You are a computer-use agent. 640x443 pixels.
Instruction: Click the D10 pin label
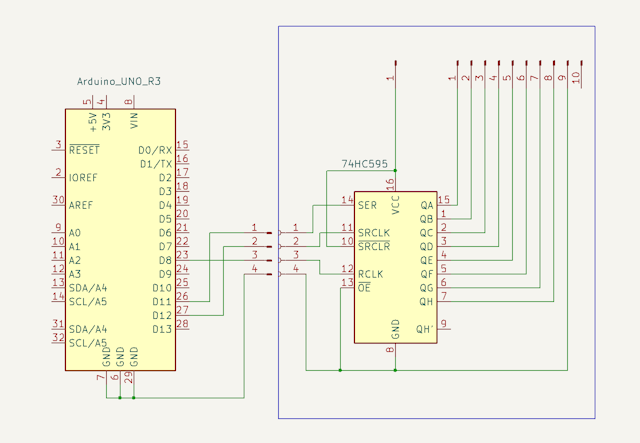[162, 288]
